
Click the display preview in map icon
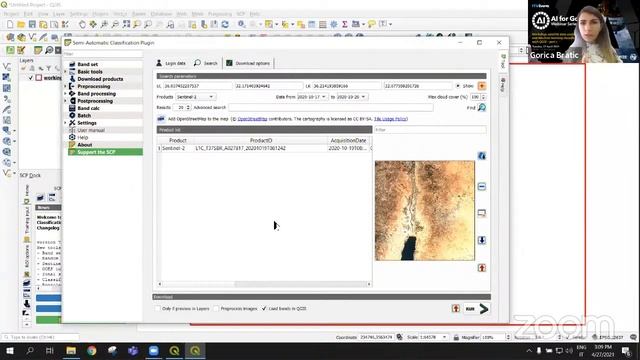[482, 213]
